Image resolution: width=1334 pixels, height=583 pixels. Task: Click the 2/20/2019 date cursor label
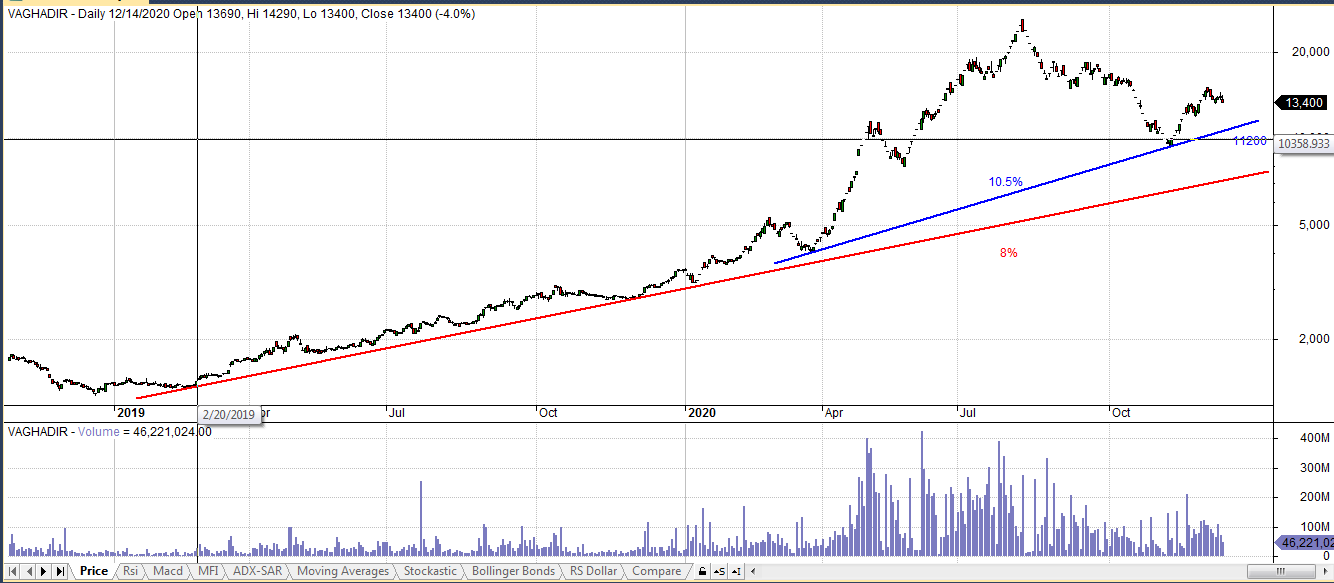(230, 415)
